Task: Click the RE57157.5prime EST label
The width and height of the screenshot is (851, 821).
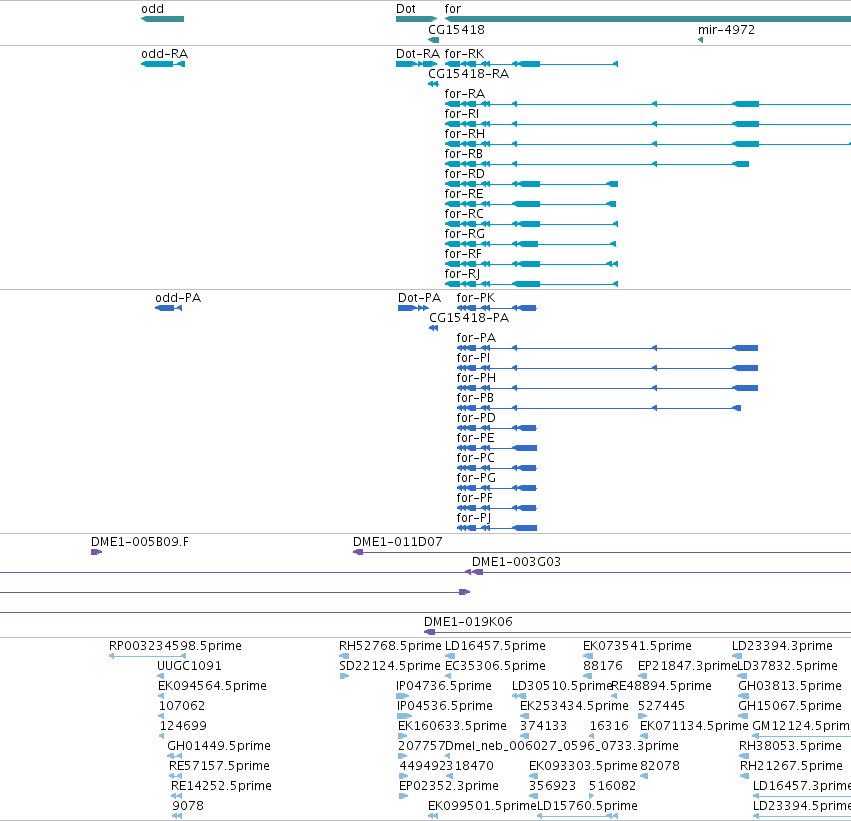Action: coord(219,766)
